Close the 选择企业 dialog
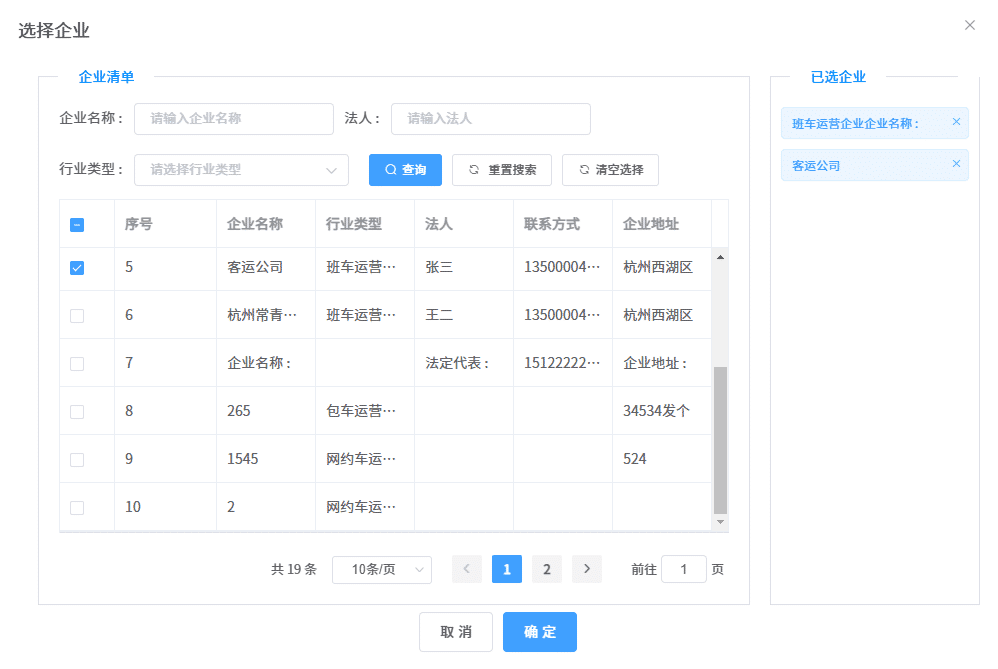998x669 pixels. click(969, 25)
